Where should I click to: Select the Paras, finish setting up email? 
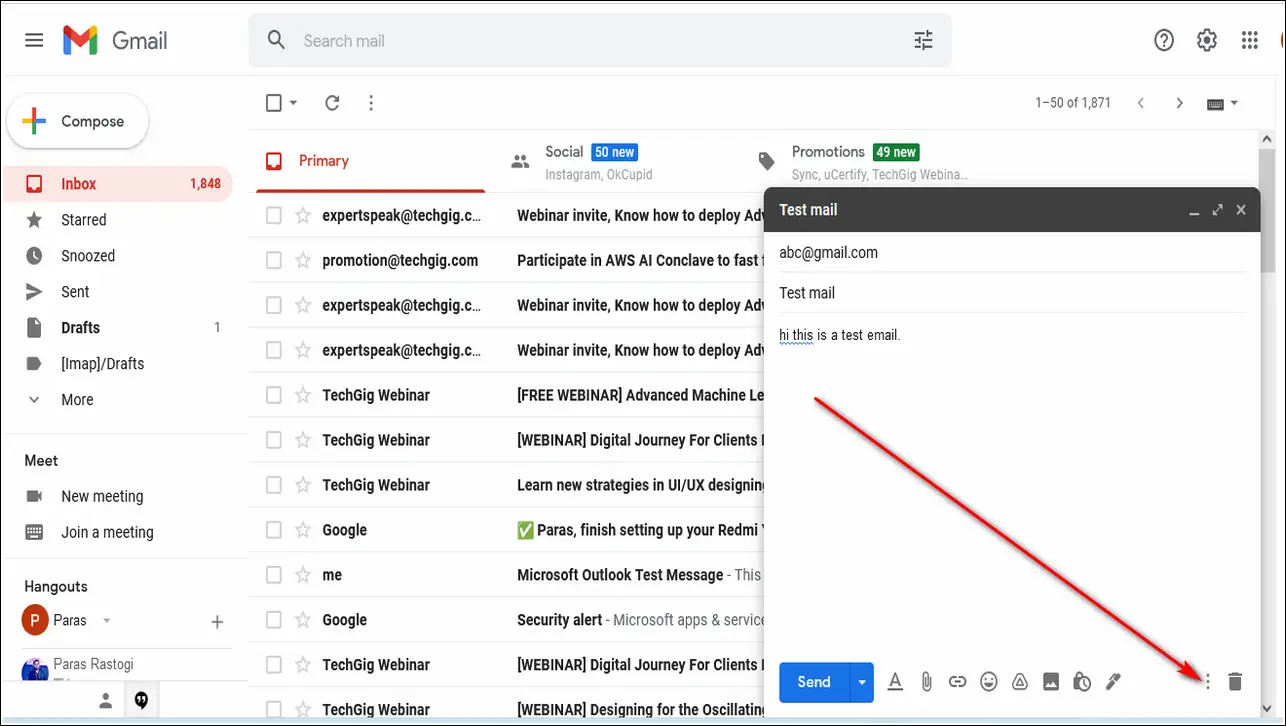tap(274, 530)
